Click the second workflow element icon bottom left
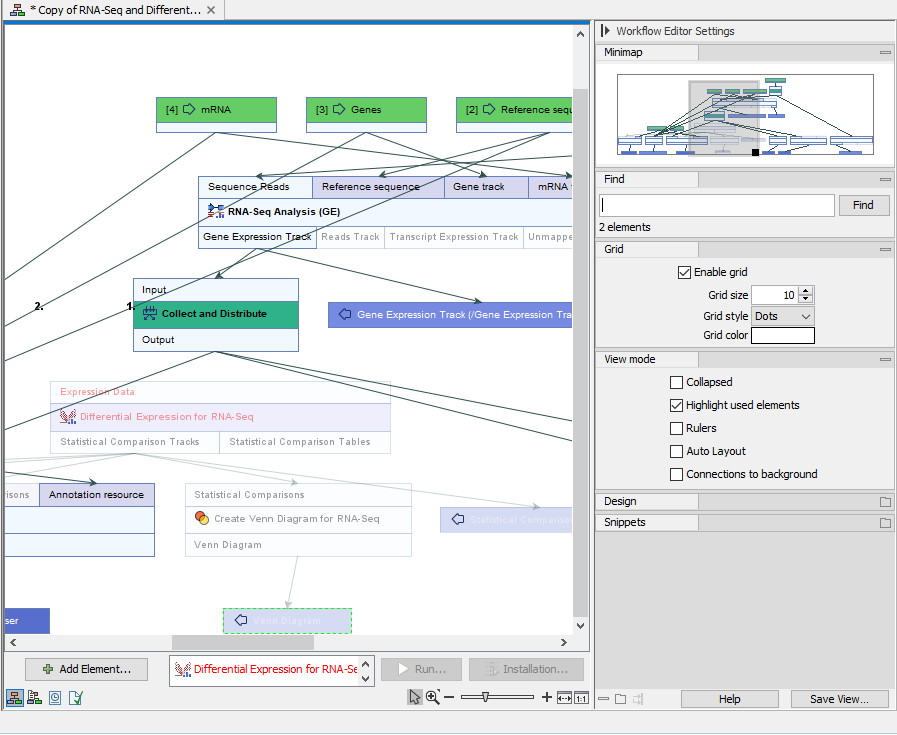This screenshot has height=735, width=897. click(x=33, y=697)
